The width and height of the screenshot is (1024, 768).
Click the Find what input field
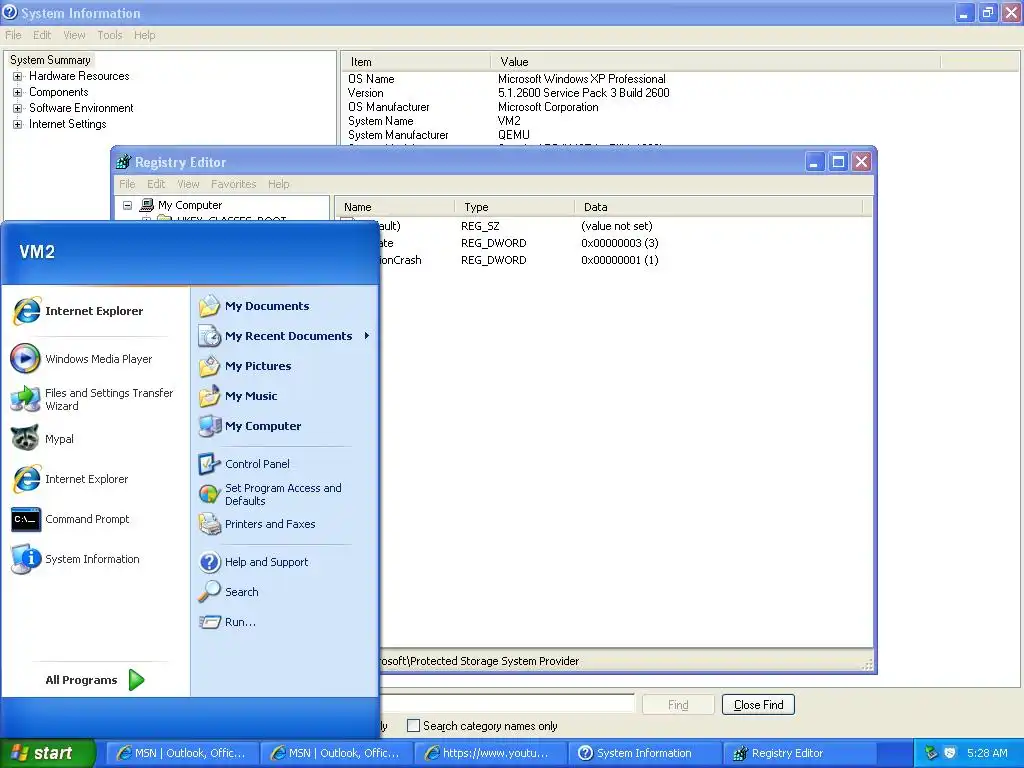pos(507,704)
